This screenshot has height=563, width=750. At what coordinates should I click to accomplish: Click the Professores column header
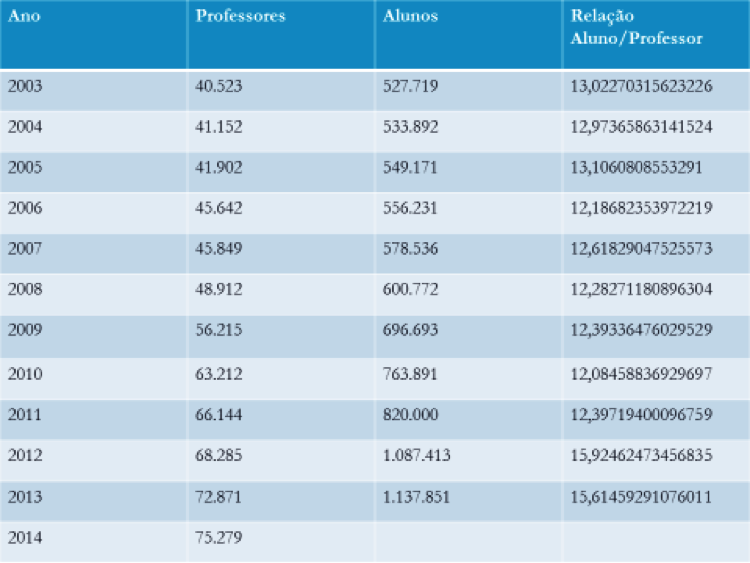pyautogui.click(x=240, y=17)
